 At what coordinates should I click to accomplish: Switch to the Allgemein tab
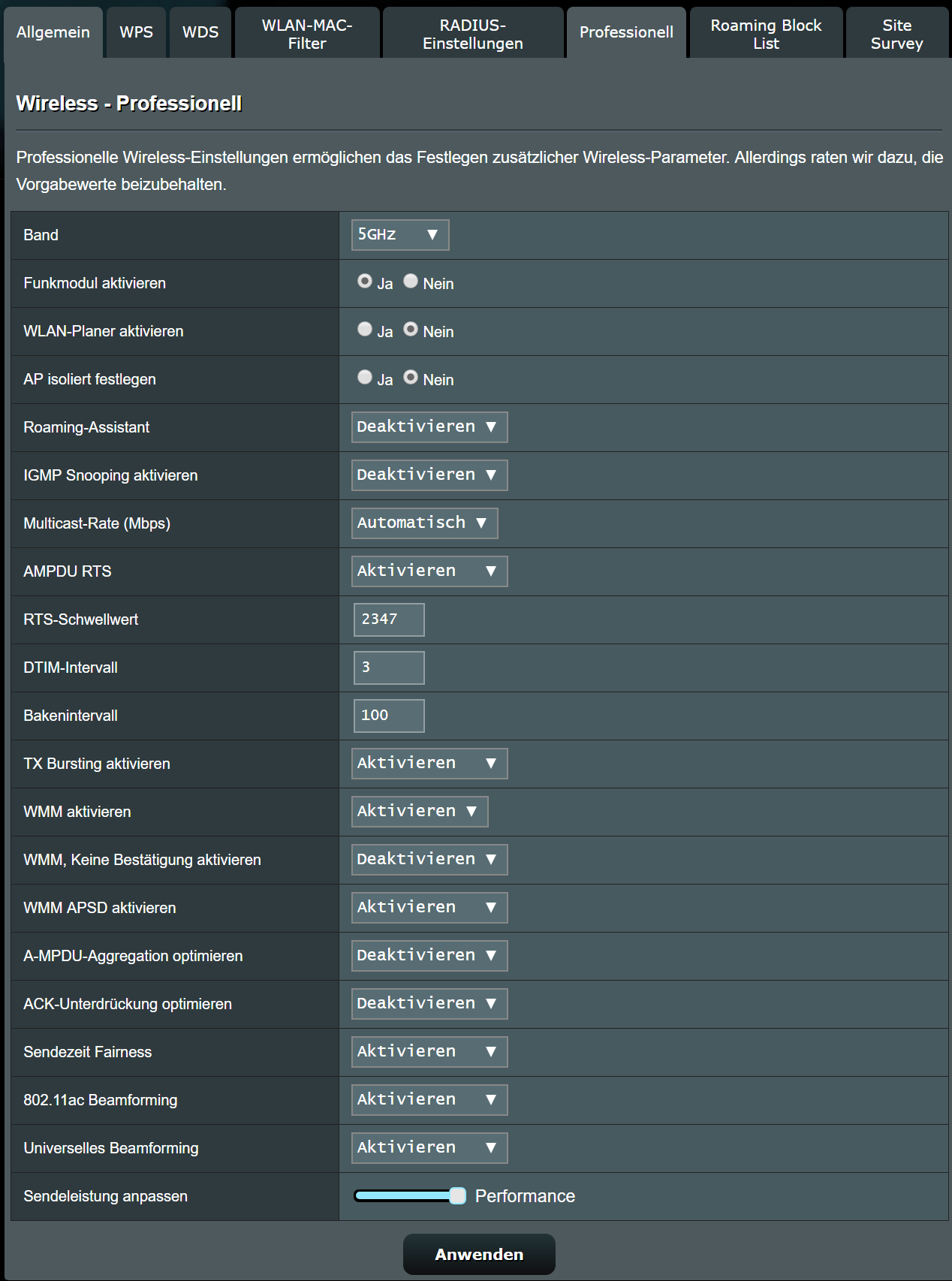click(53, 33)
